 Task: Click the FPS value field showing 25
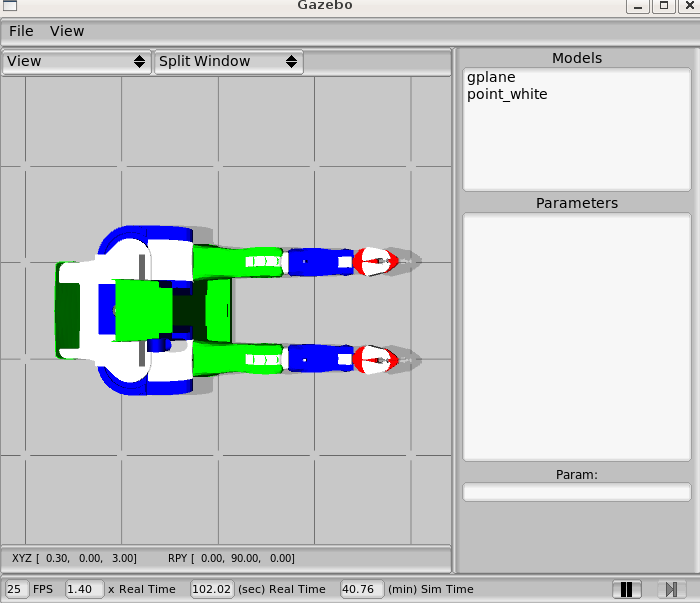[17, 589]
